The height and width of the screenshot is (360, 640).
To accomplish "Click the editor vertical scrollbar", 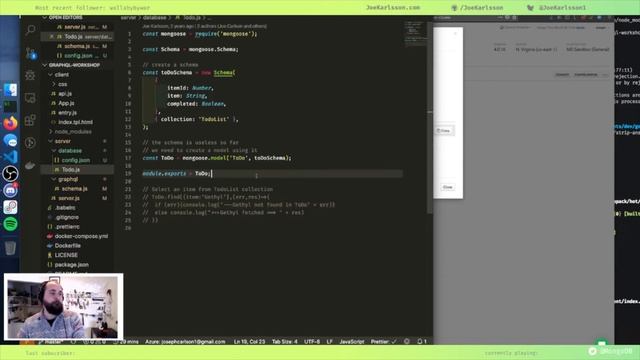I will pyautogui.click(x=430, y=117).
